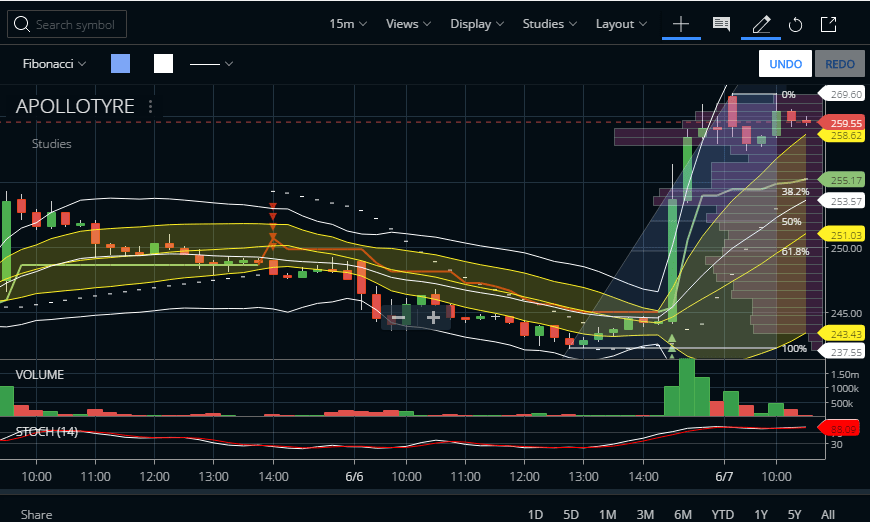
Task: Click the chart refresh icon
Action: (x=795, y=24)
